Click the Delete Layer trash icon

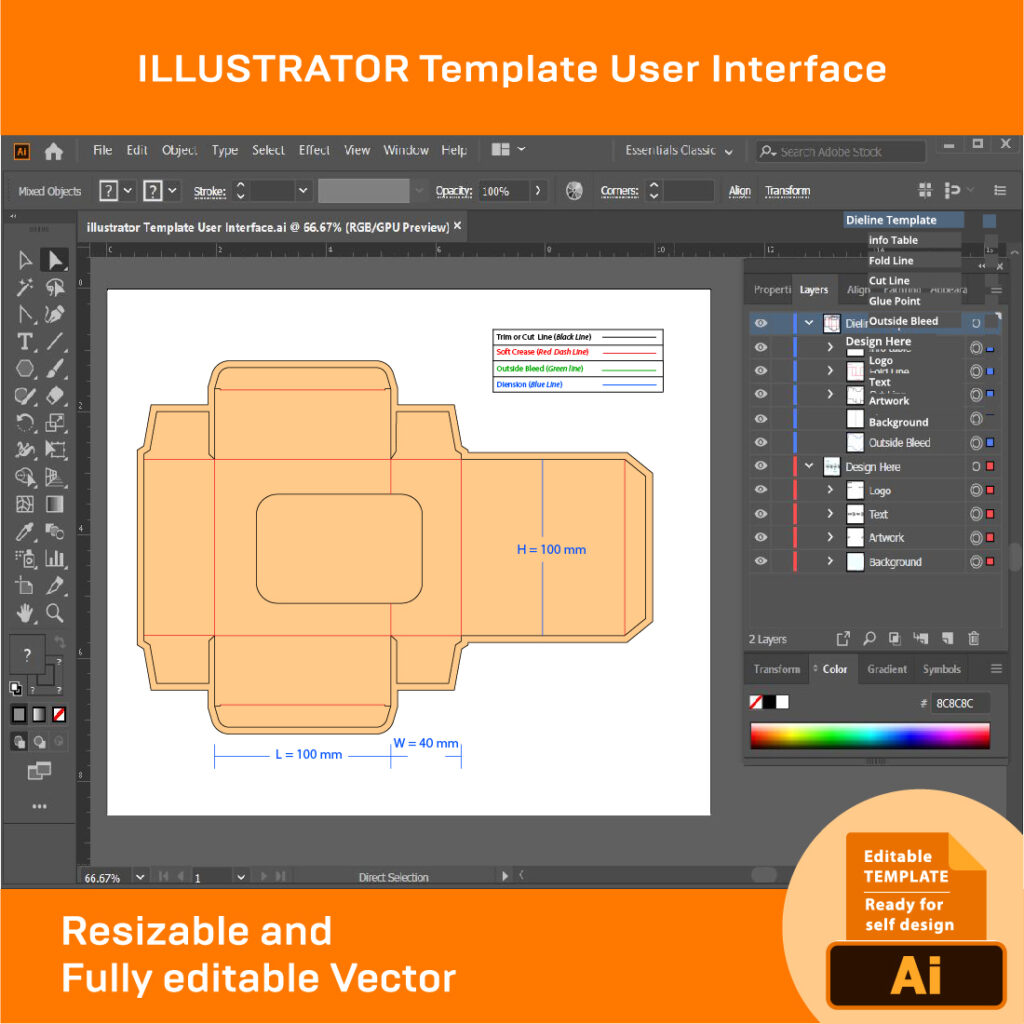[x=974, y=639]
